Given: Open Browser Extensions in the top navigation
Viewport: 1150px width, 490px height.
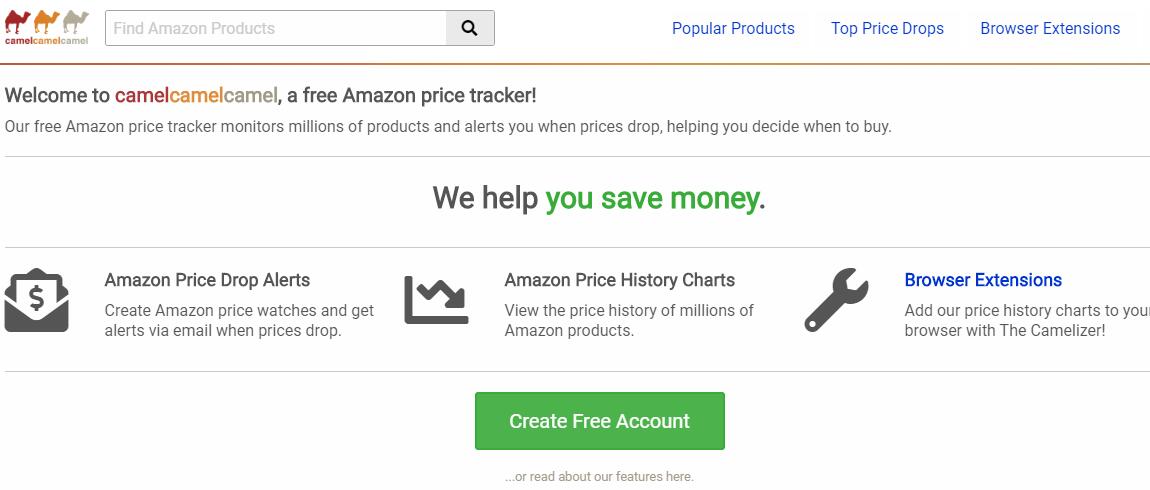Looking at the screenshot, I should [1050, 28].
